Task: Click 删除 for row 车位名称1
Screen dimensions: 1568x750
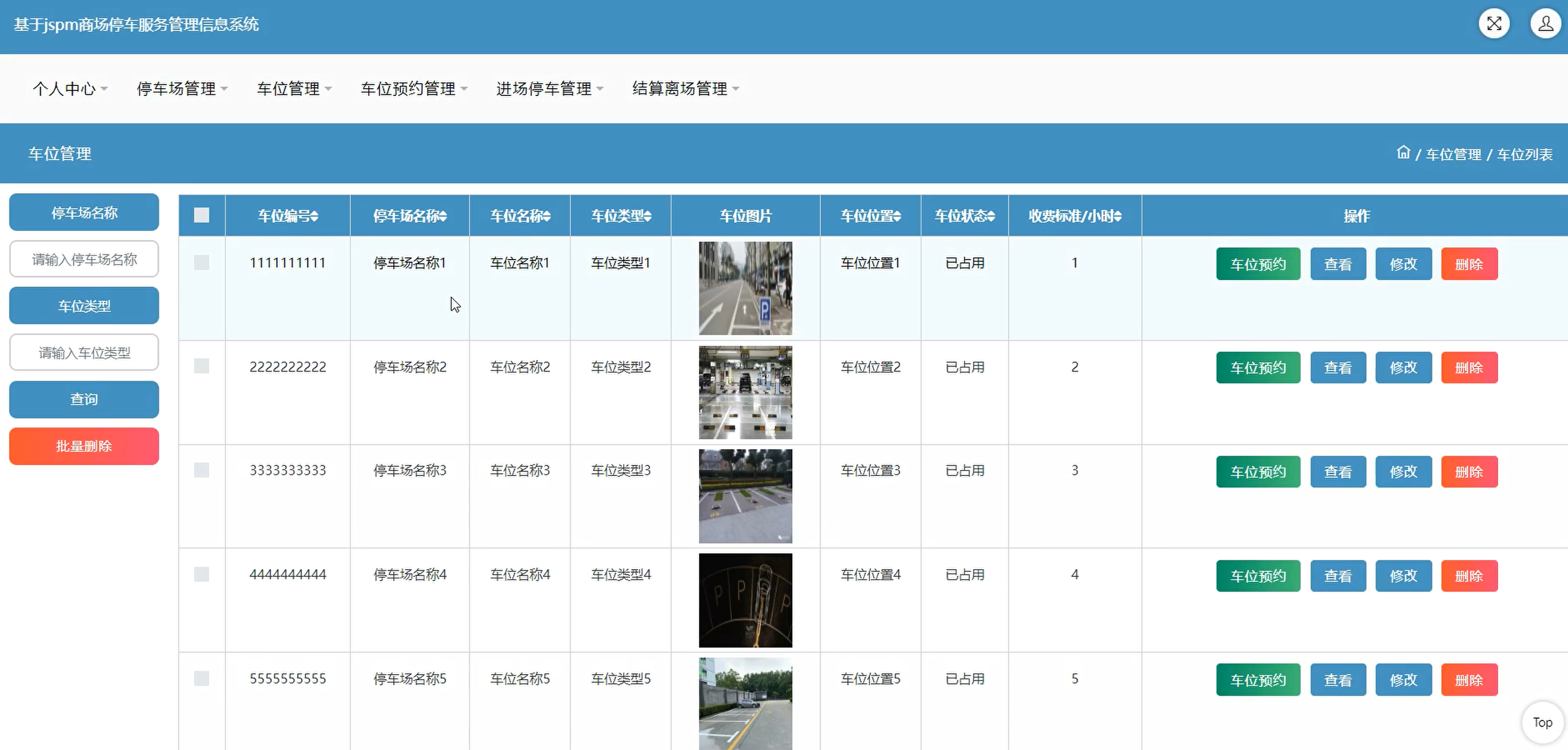Action: pos(1469,264)
